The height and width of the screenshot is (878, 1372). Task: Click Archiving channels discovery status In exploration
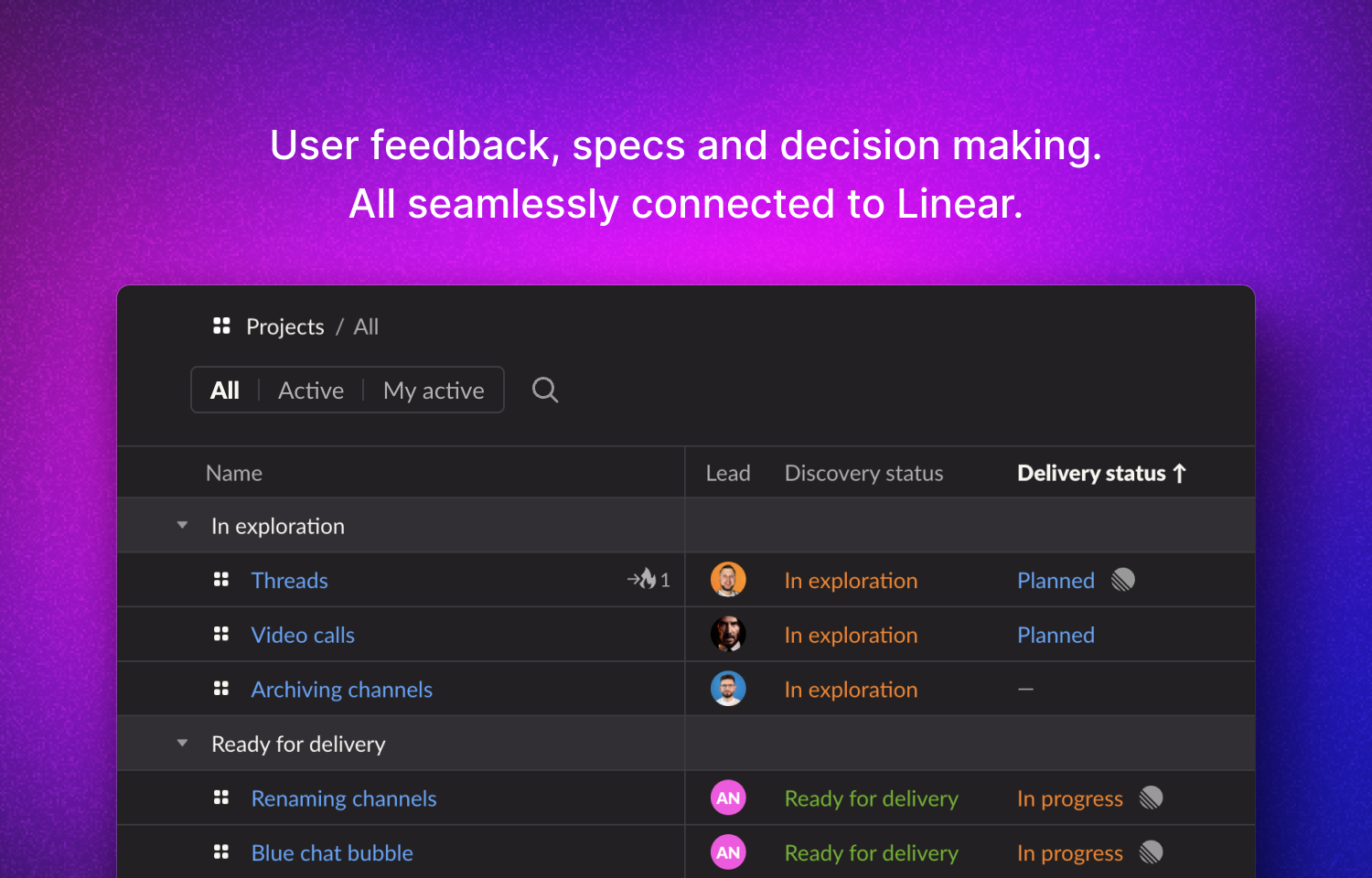coord(851,690)
